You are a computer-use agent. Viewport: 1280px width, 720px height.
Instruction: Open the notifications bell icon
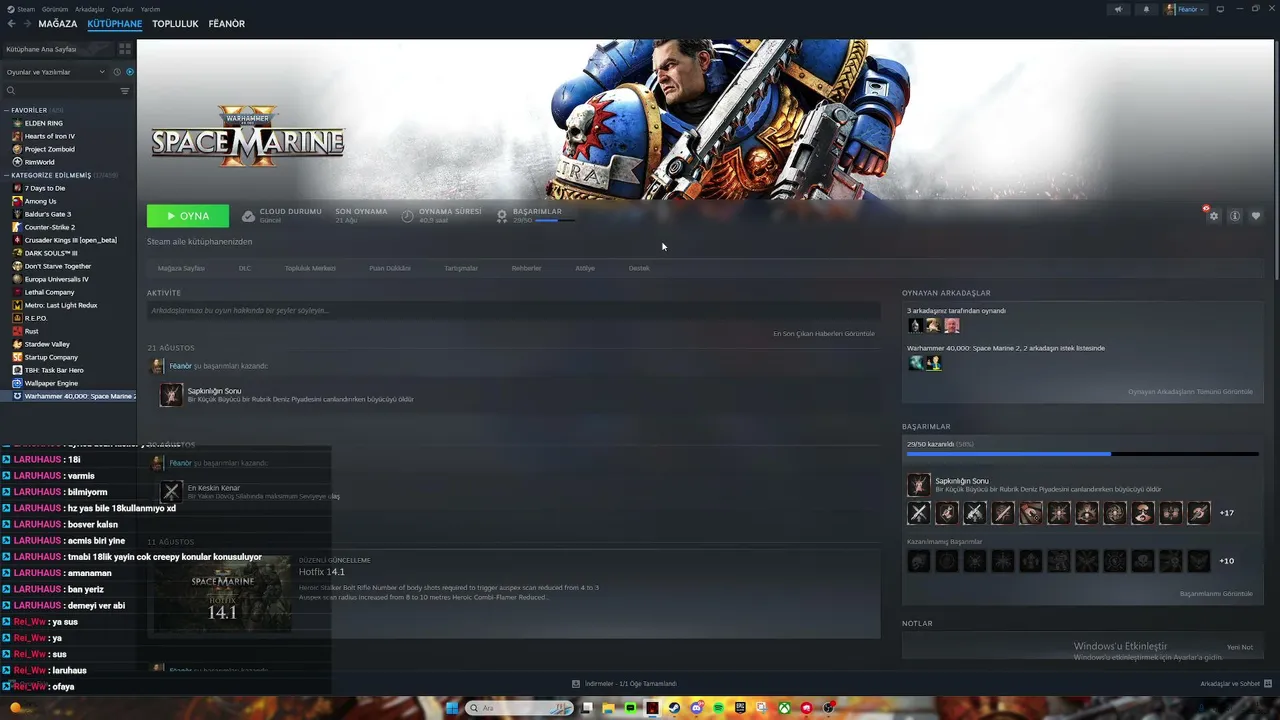click(1146, 9)
